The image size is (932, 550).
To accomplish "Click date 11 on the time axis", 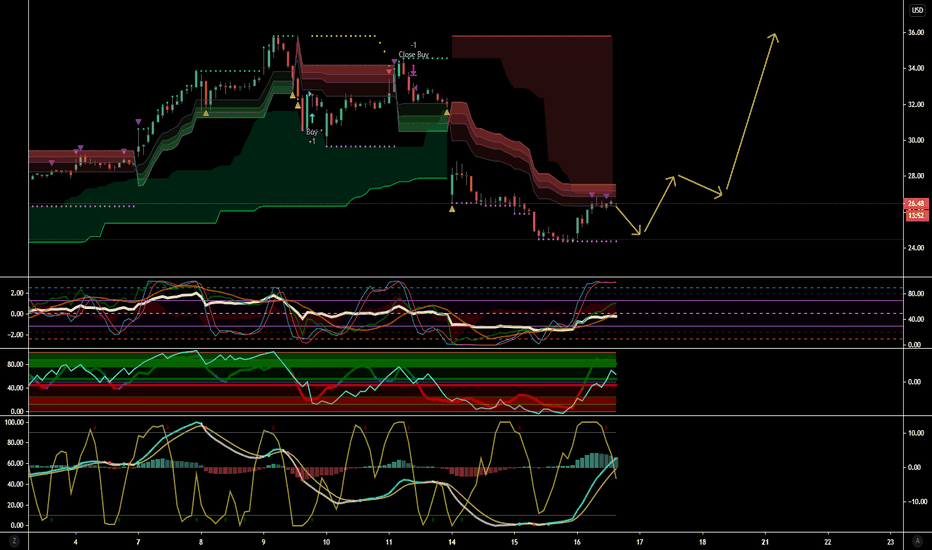I will [x=389, y=542].
